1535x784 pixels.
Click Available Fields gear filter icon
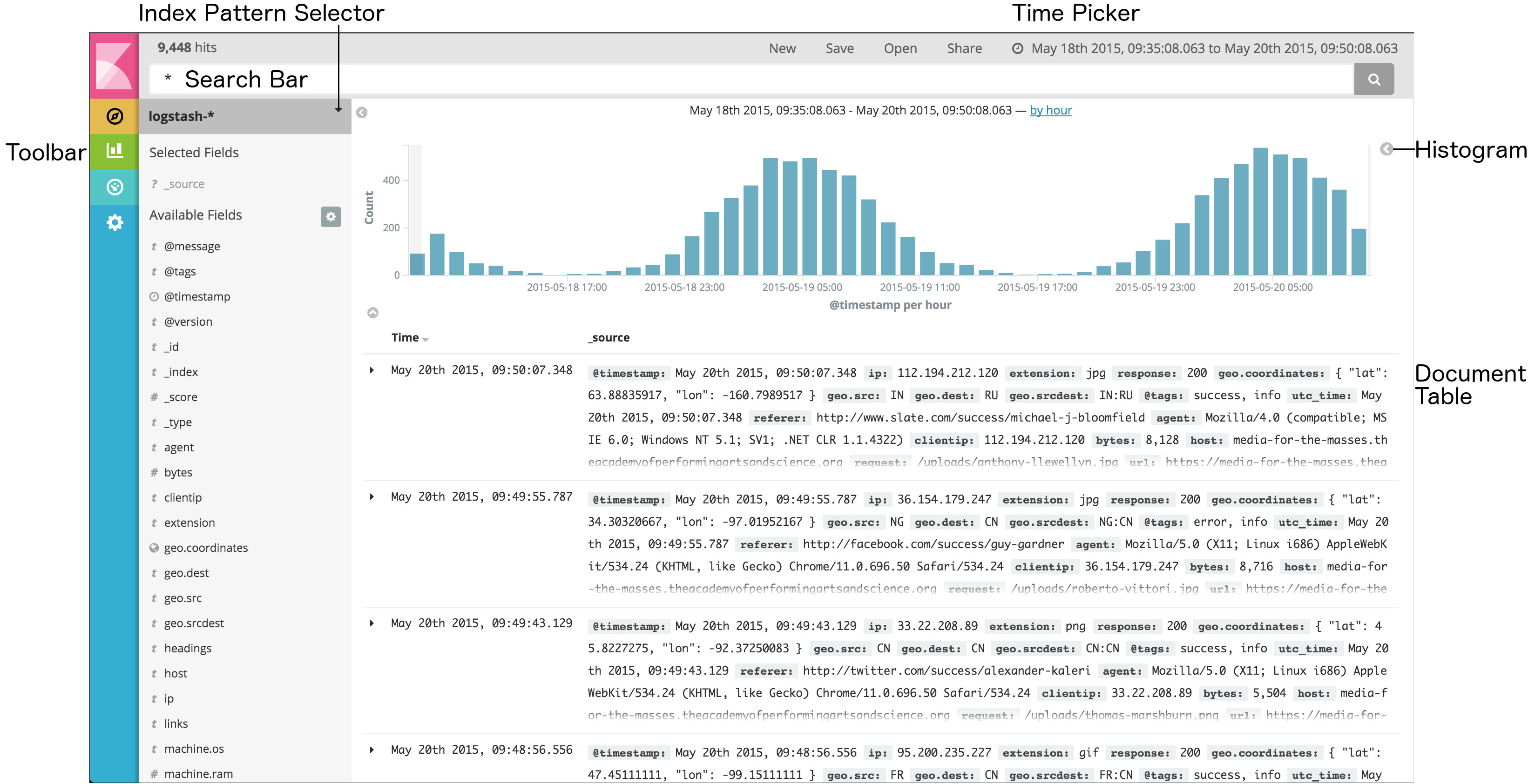331,216
